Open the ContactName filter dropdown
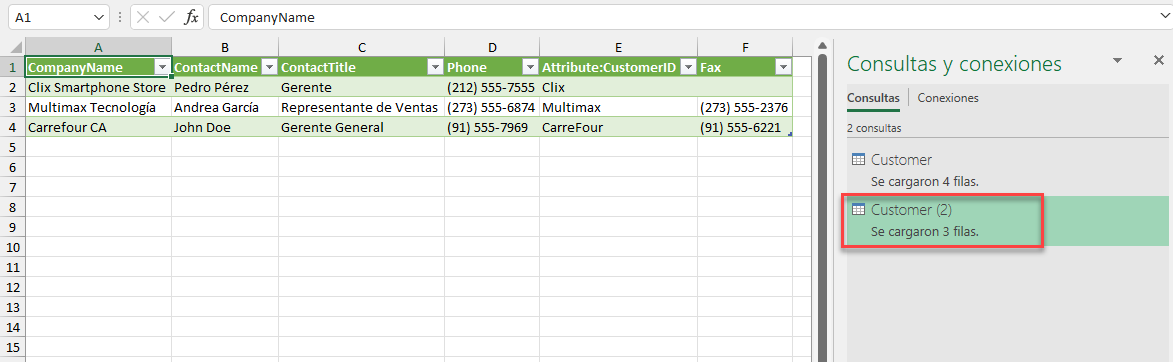 270,67
